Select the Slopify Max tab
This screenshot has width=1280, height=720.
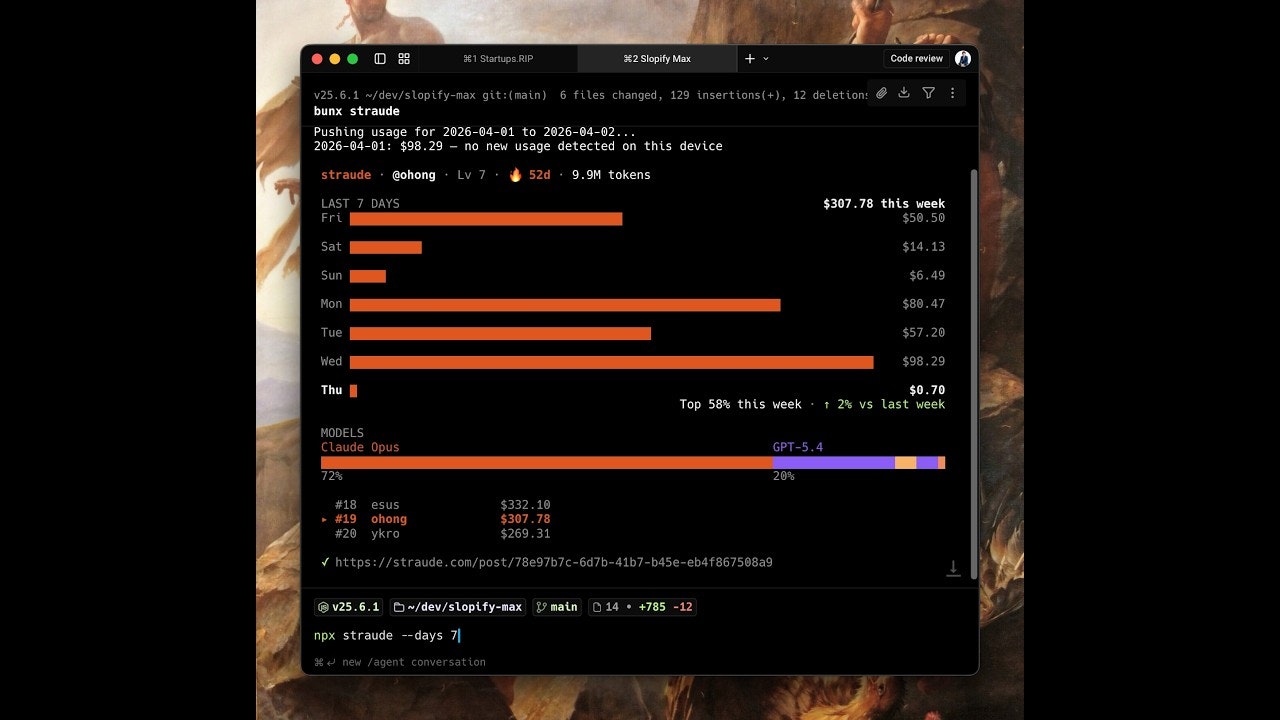click(657, 59)
